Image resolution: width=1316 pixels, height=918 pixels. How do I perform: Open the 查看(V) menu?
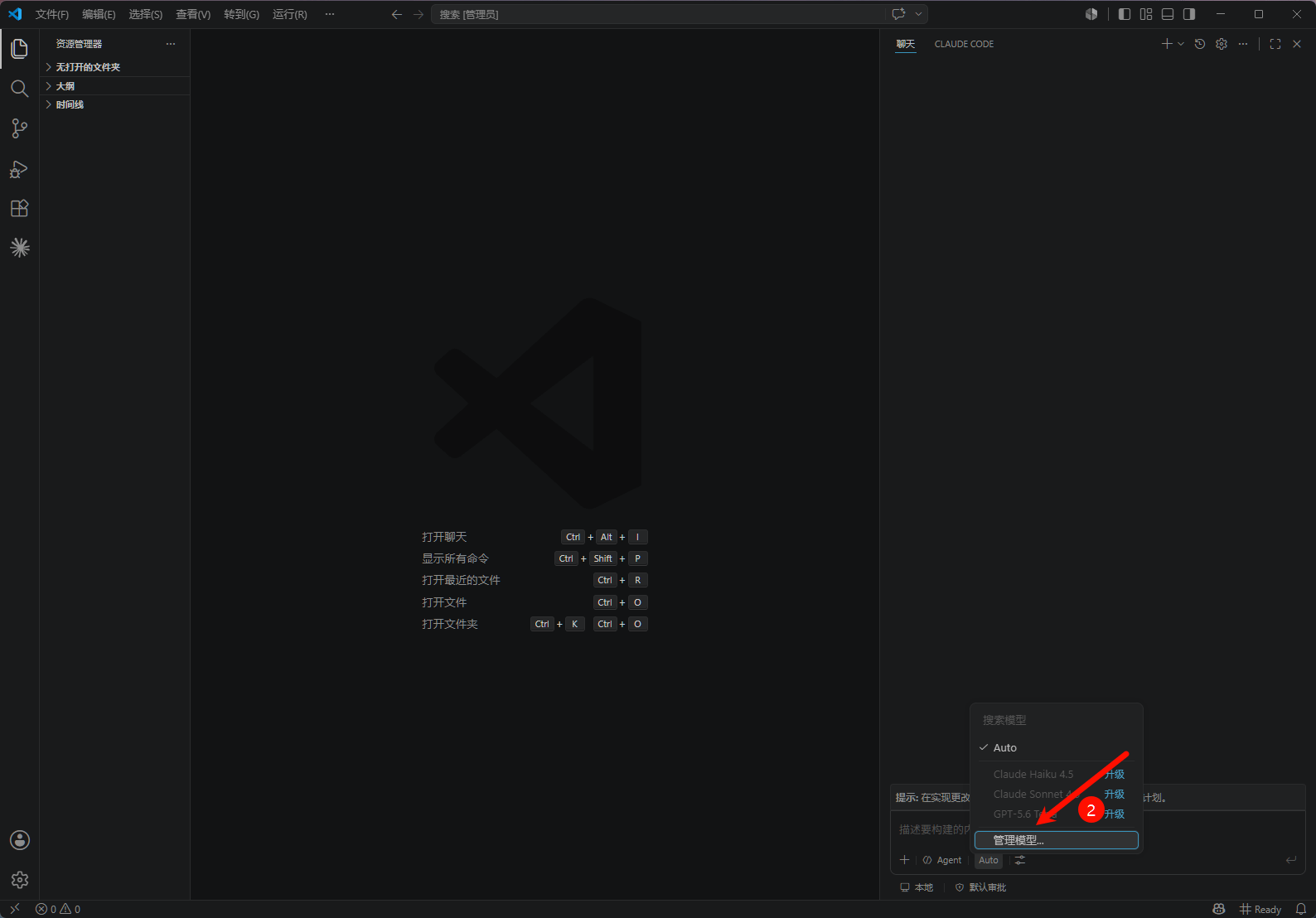[x=193, y=14]
